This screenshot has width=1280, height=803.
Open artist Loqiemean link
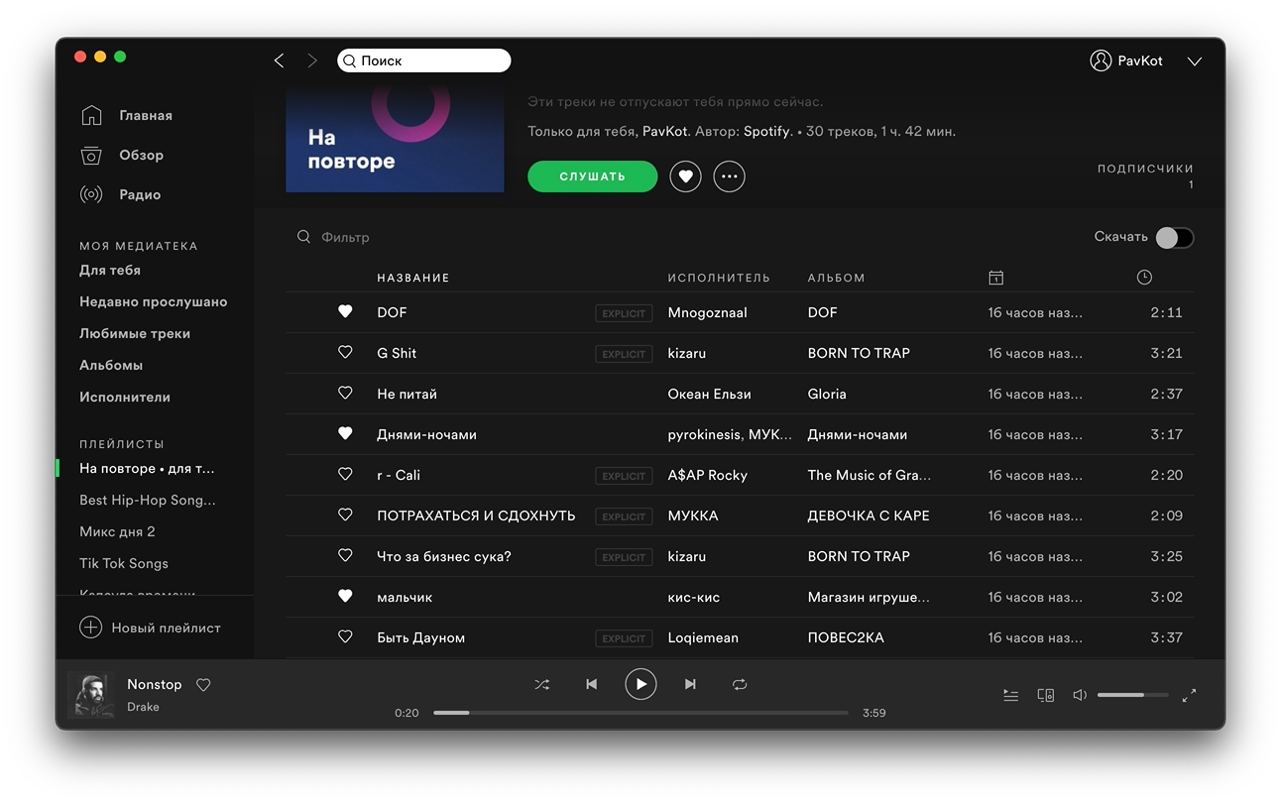click(703, 637)
